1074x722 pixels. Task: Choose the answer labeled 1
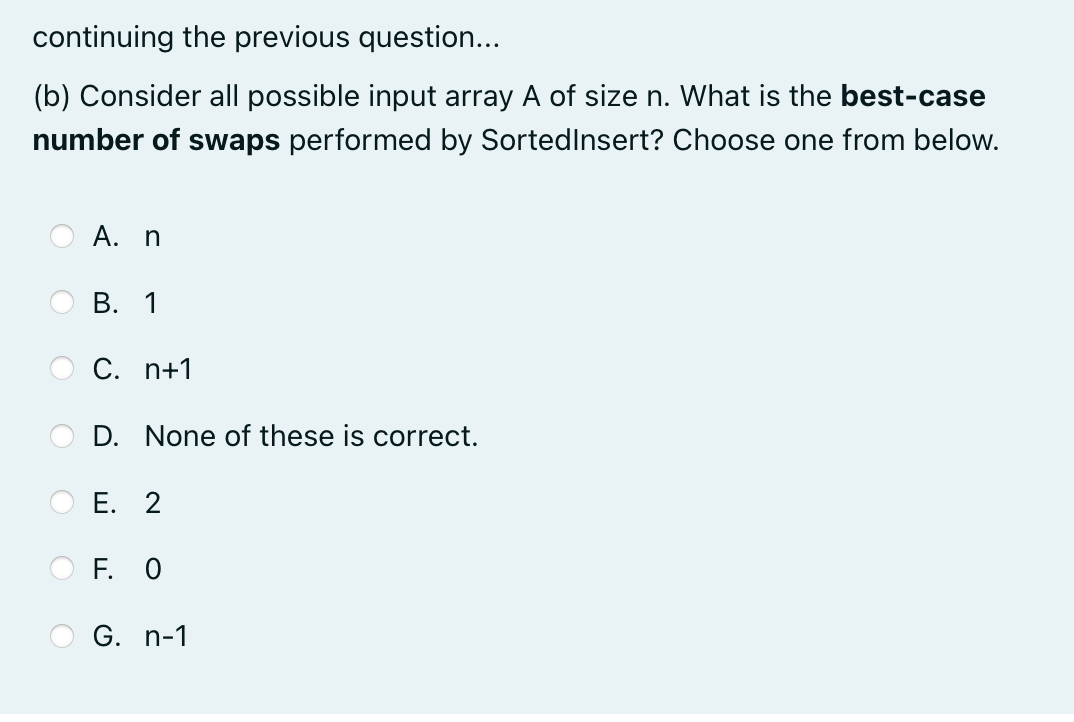coord(150,303)
